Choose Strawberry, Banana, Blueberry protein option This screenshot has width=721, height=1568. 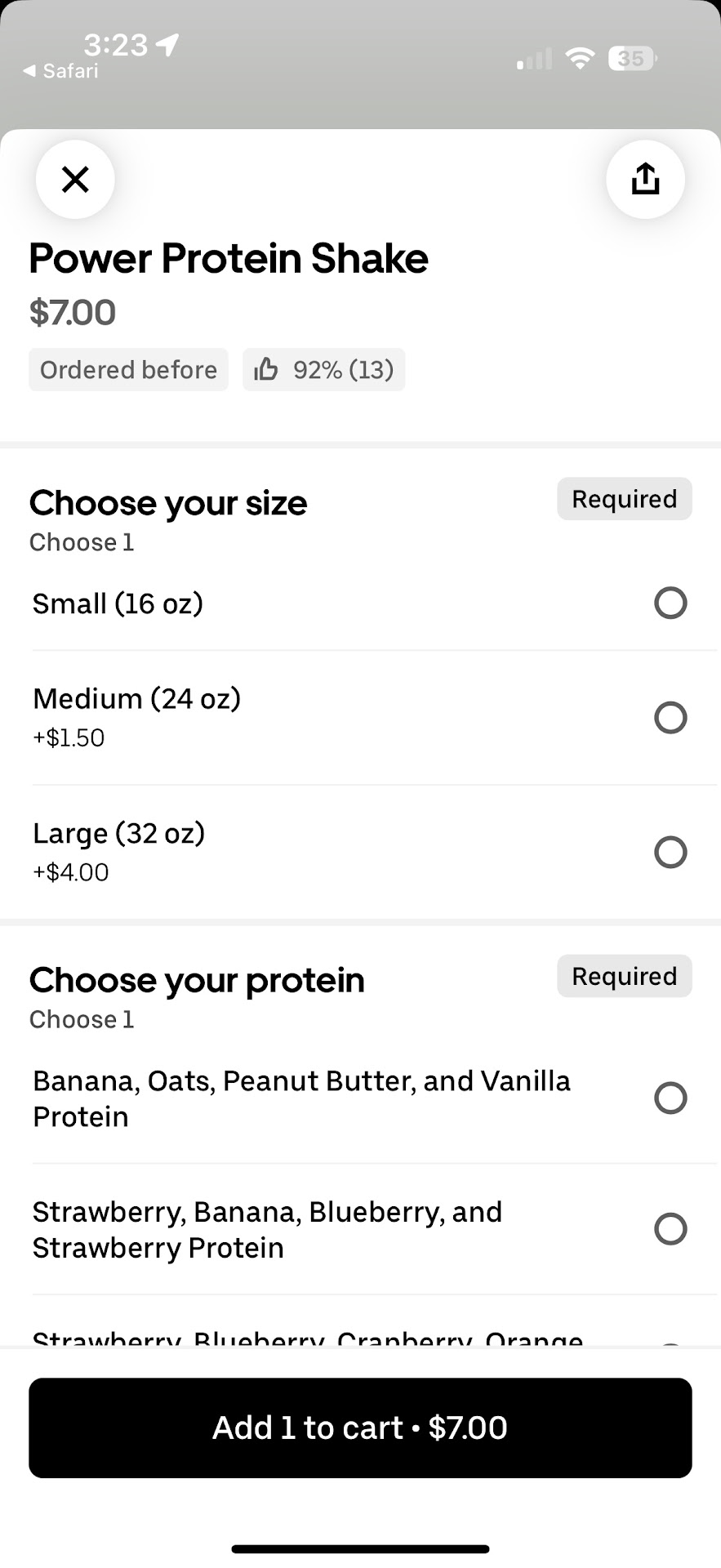670,1229
